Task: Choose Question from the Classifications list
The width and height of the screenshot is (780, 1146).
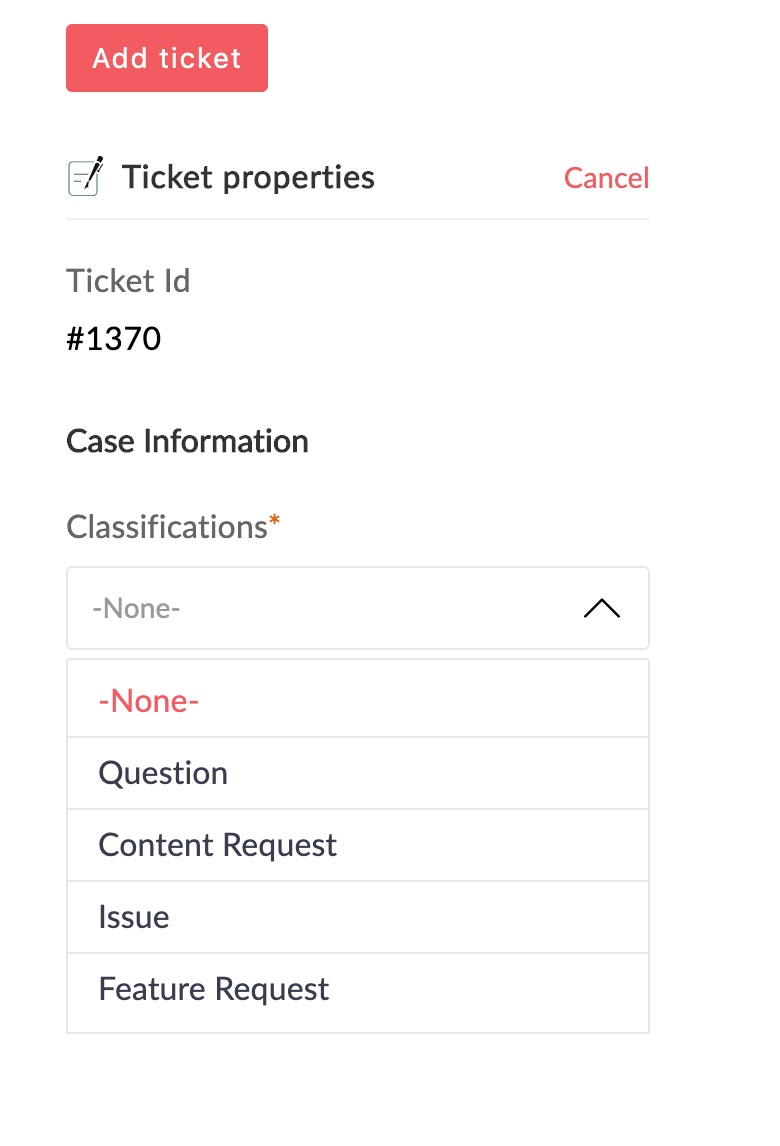Action: pos(163,773)
